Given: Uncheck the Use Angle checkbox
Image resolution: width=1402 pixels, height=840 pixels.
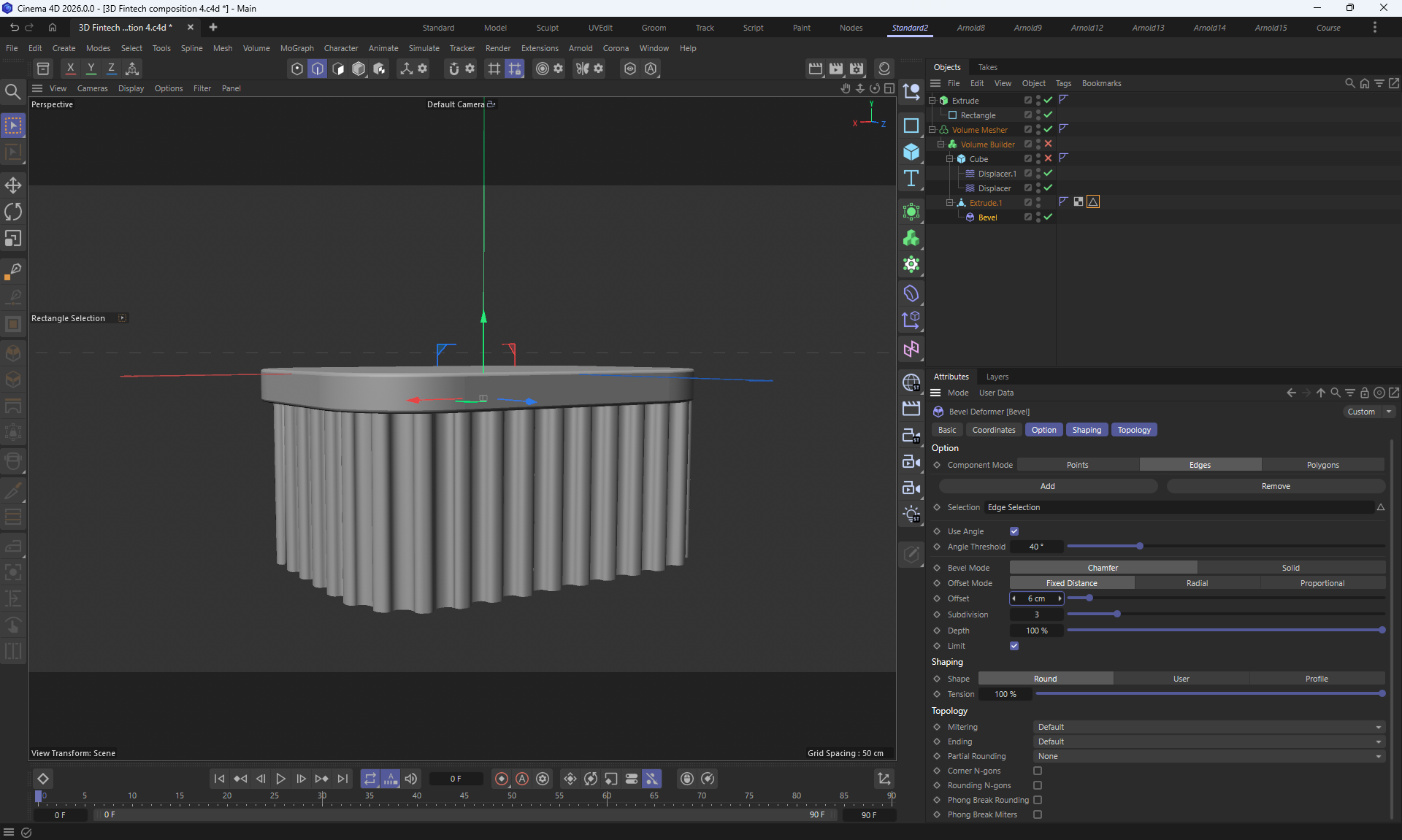Looking at the screenshot, I should pos(1014,531).
